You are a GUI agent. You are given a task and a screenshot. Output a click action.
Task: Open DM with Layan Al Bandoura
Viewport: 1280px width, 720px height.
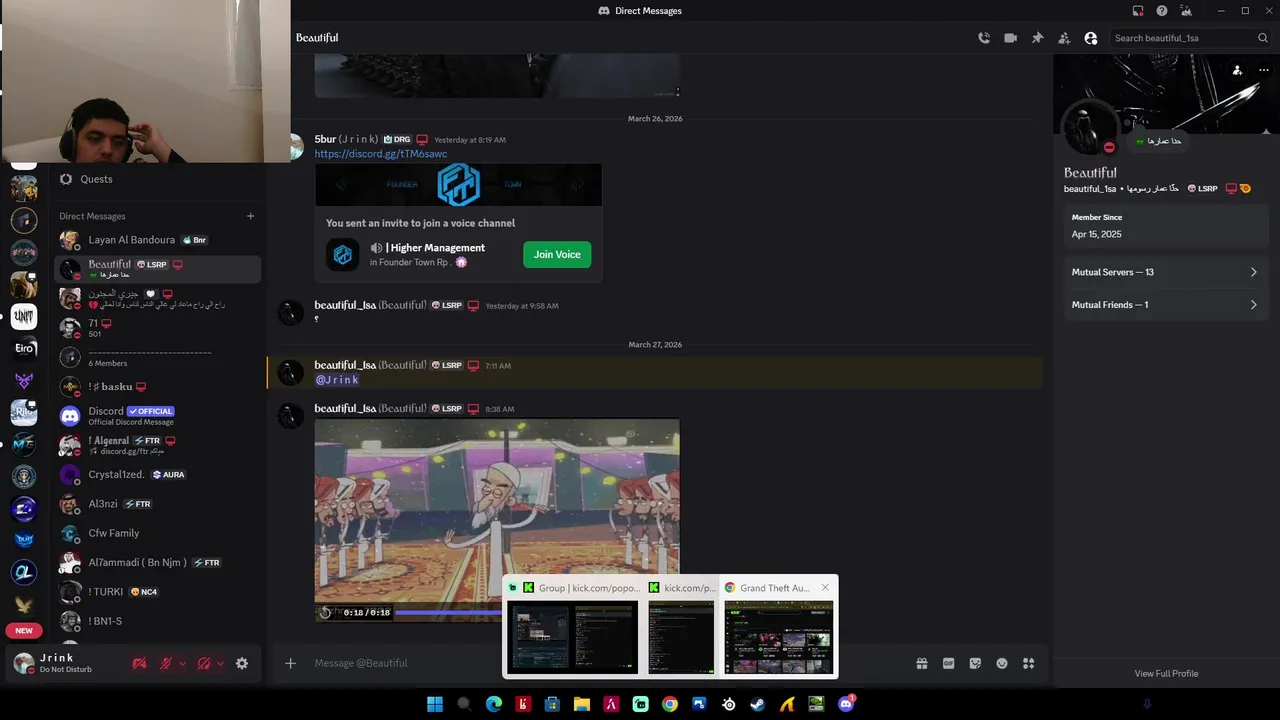(158, 240)
